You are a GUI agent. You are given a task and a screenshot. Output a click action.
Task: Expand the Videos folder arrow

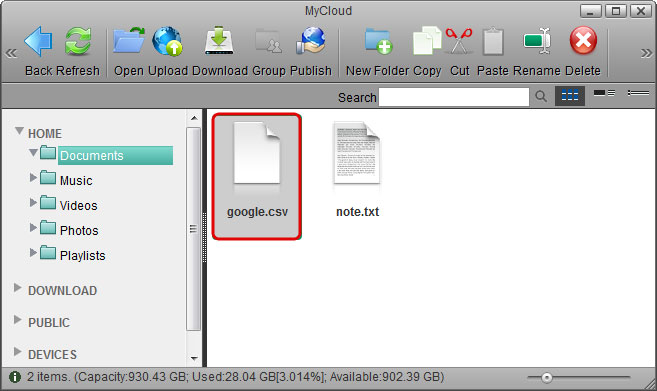point(33,202)
